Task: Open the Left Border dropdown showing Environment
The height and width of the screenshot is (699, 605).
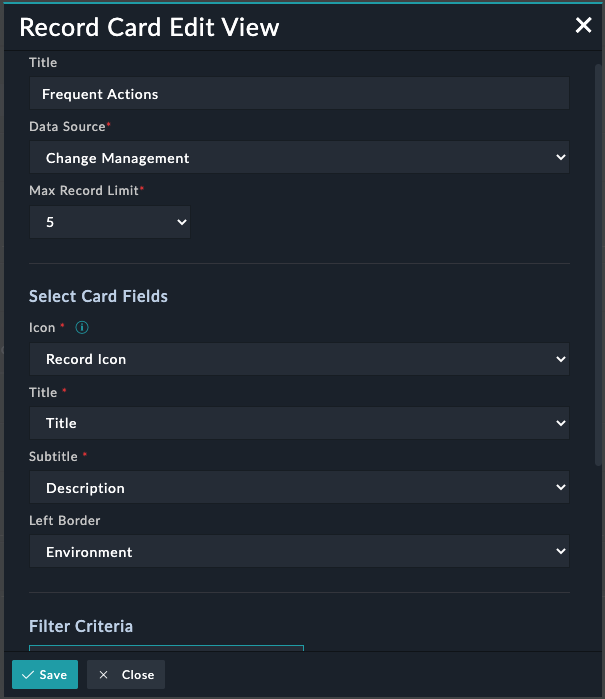Action: click(x=299, y=552)
